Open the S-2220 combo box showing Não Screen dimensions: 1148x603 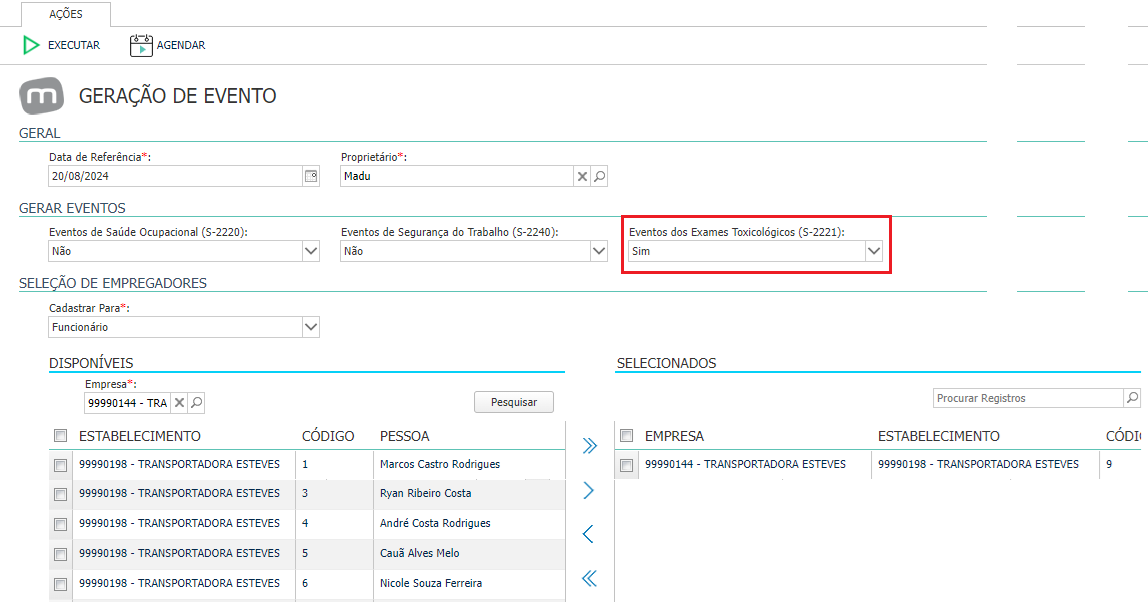tap(184, 251)
